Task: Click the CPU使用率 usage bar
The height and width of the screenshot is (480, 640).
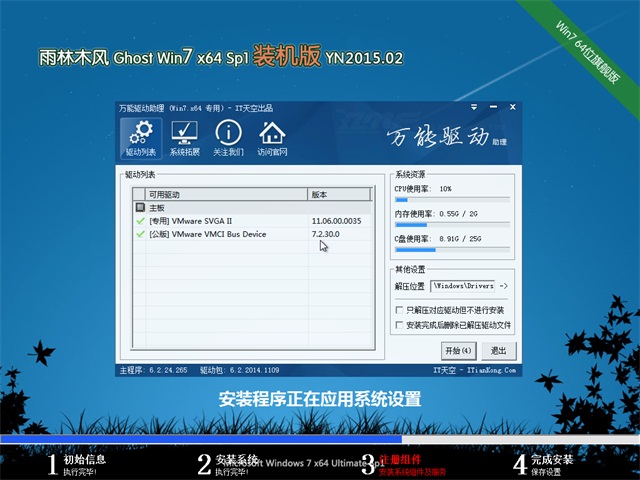Action: coord(452,199)
